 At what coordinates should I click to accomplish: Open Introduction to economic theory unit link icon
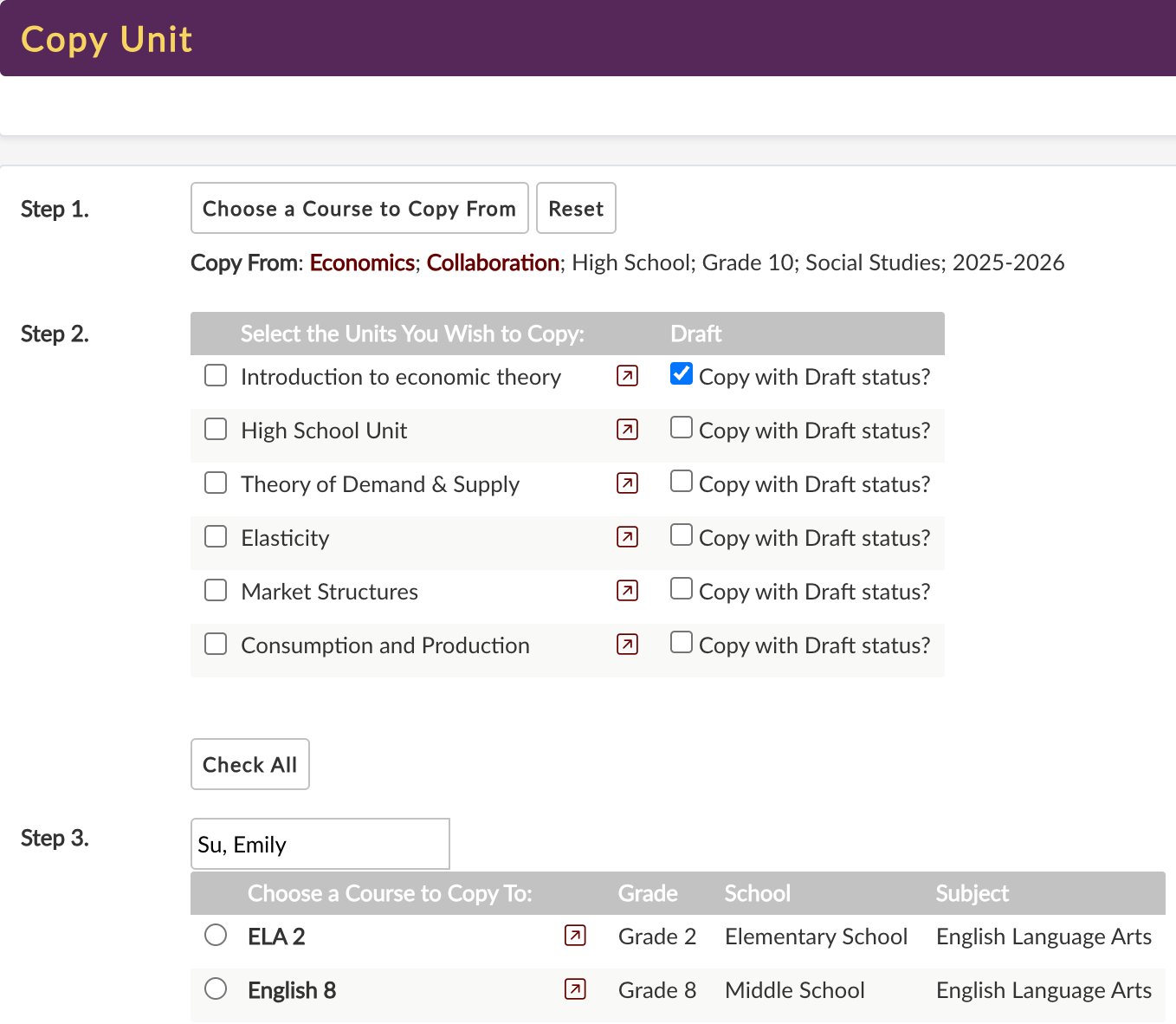[627, 376]
